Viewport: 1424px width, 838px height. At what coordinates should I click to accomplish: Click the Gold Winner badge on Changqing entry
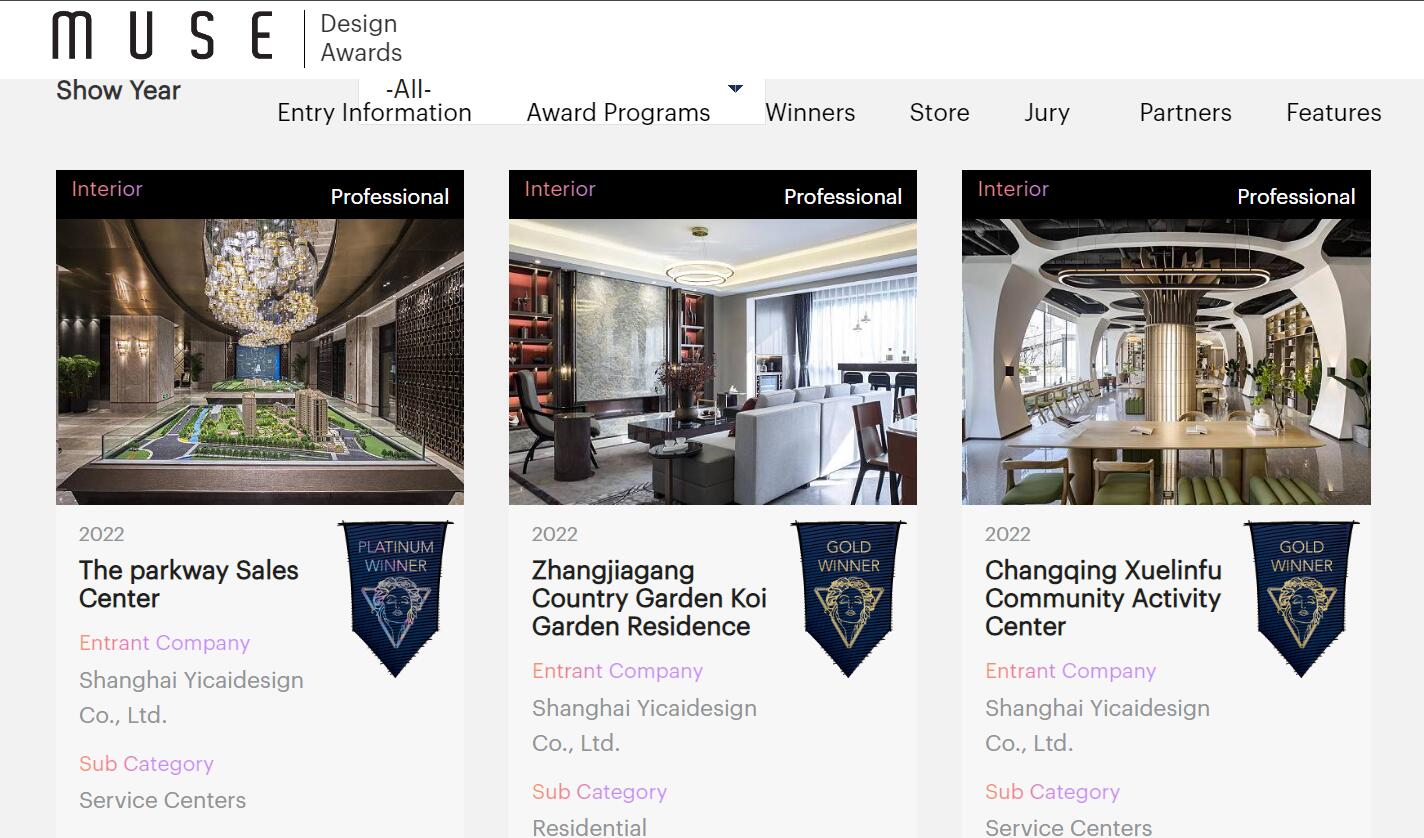[x=1302, y=598]
